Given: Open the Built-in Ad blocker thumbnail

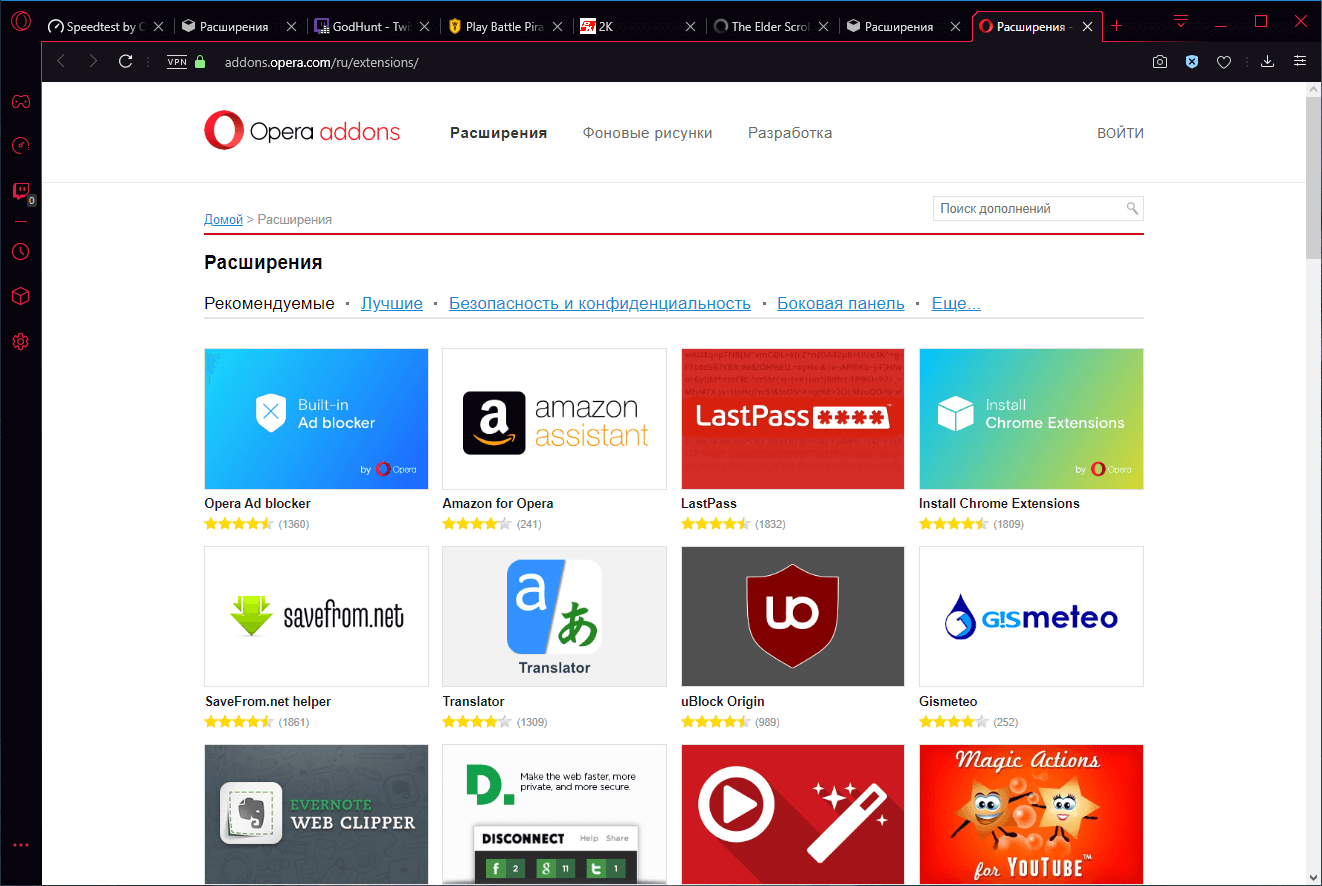Looking at the screenshot, I should click(x=316, y=419).
